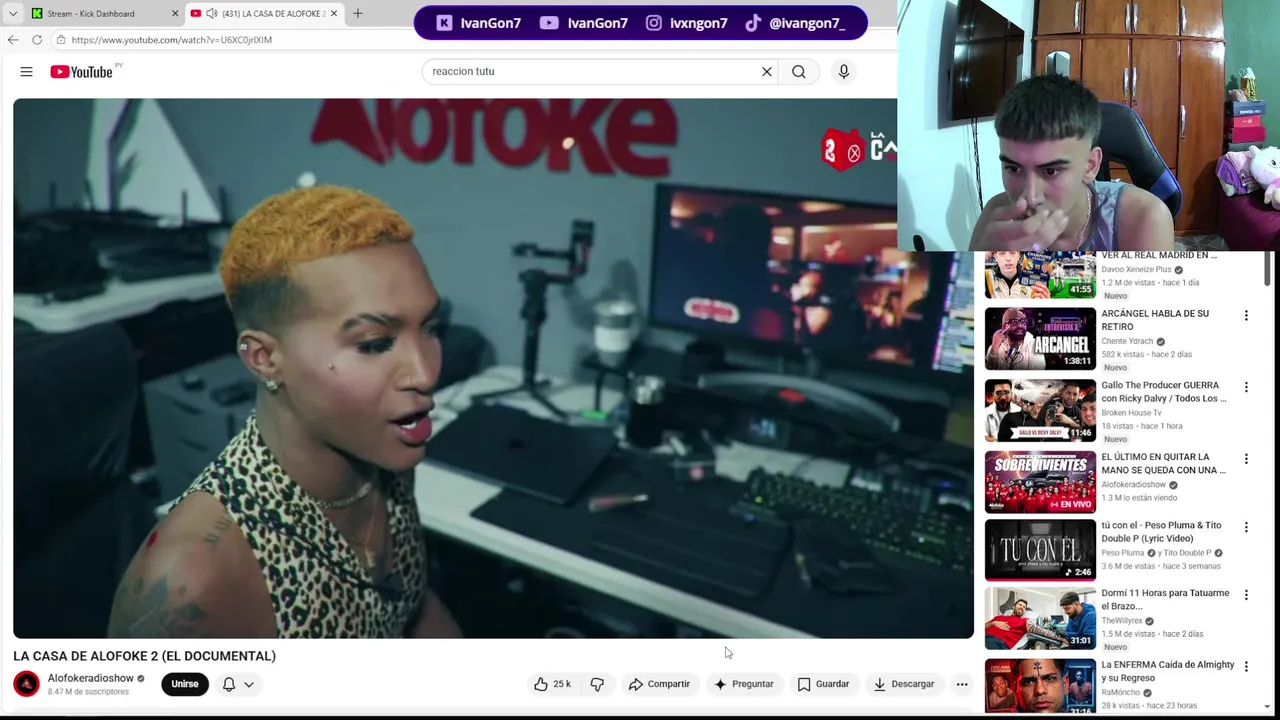This screenshot has width=1280, height=720.
Task: Open the tab list dropdown arrow
Action: (x=13, y=14)
